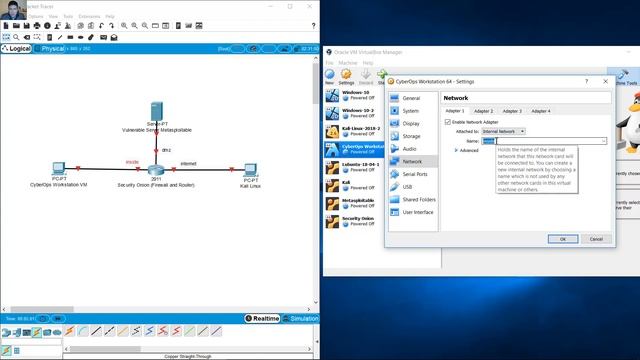This screenshot has width=640, height=360.
Task: Switch Packet Tracer to Simulation mode
Action: (x=300, y=318)
